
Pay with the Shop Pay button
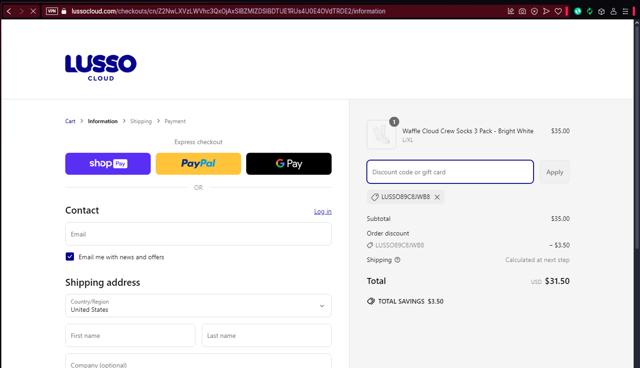[108, 164]
